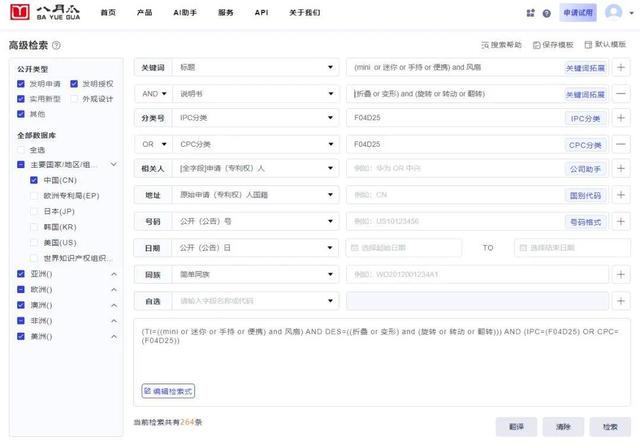The image size is (640, 444).
Task: Open the apps grid icon in header
Action: point(530,13)
